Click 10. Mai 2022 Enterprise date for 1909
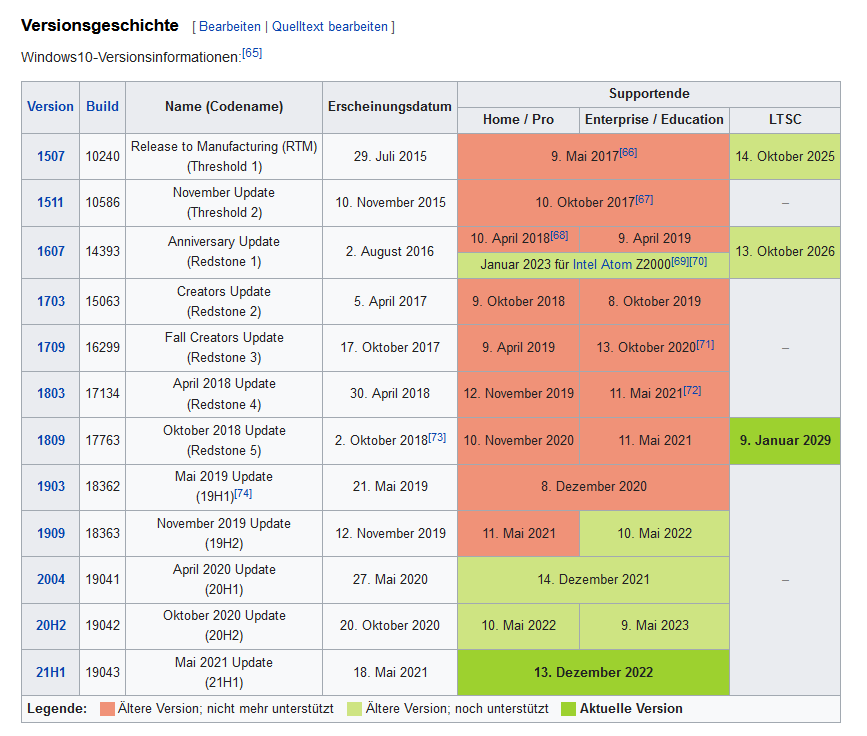The image size is (867, 736). pyautogui.click(x=655, y=533)
